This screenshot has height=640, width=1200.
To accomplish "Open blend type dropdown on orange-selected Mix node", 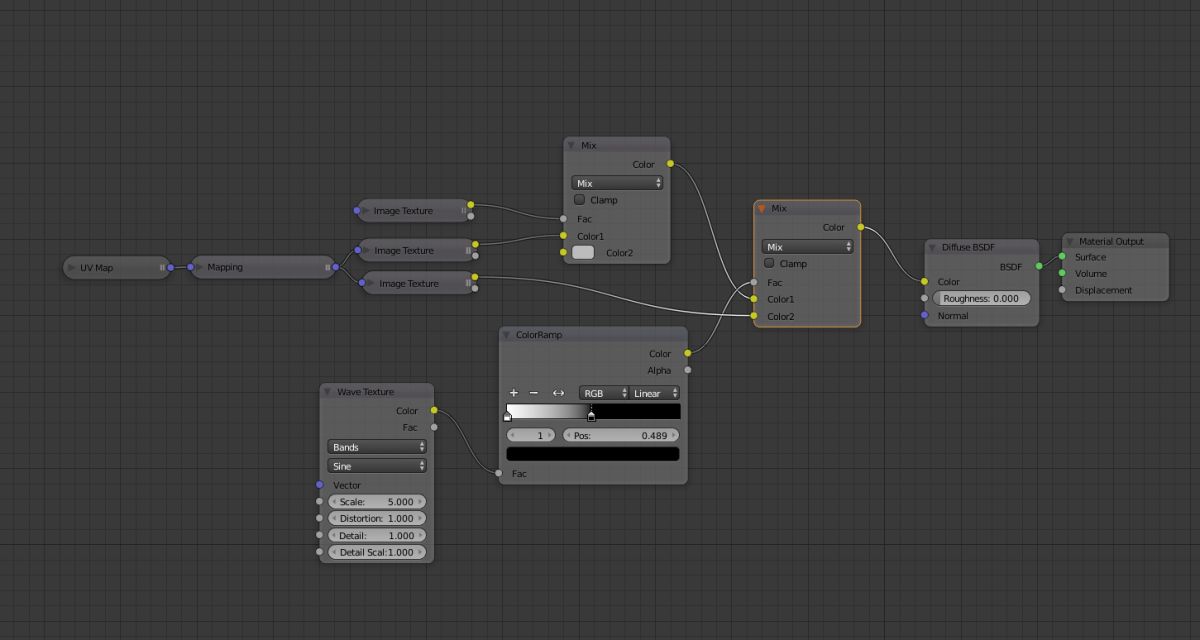I will (807, 247).
